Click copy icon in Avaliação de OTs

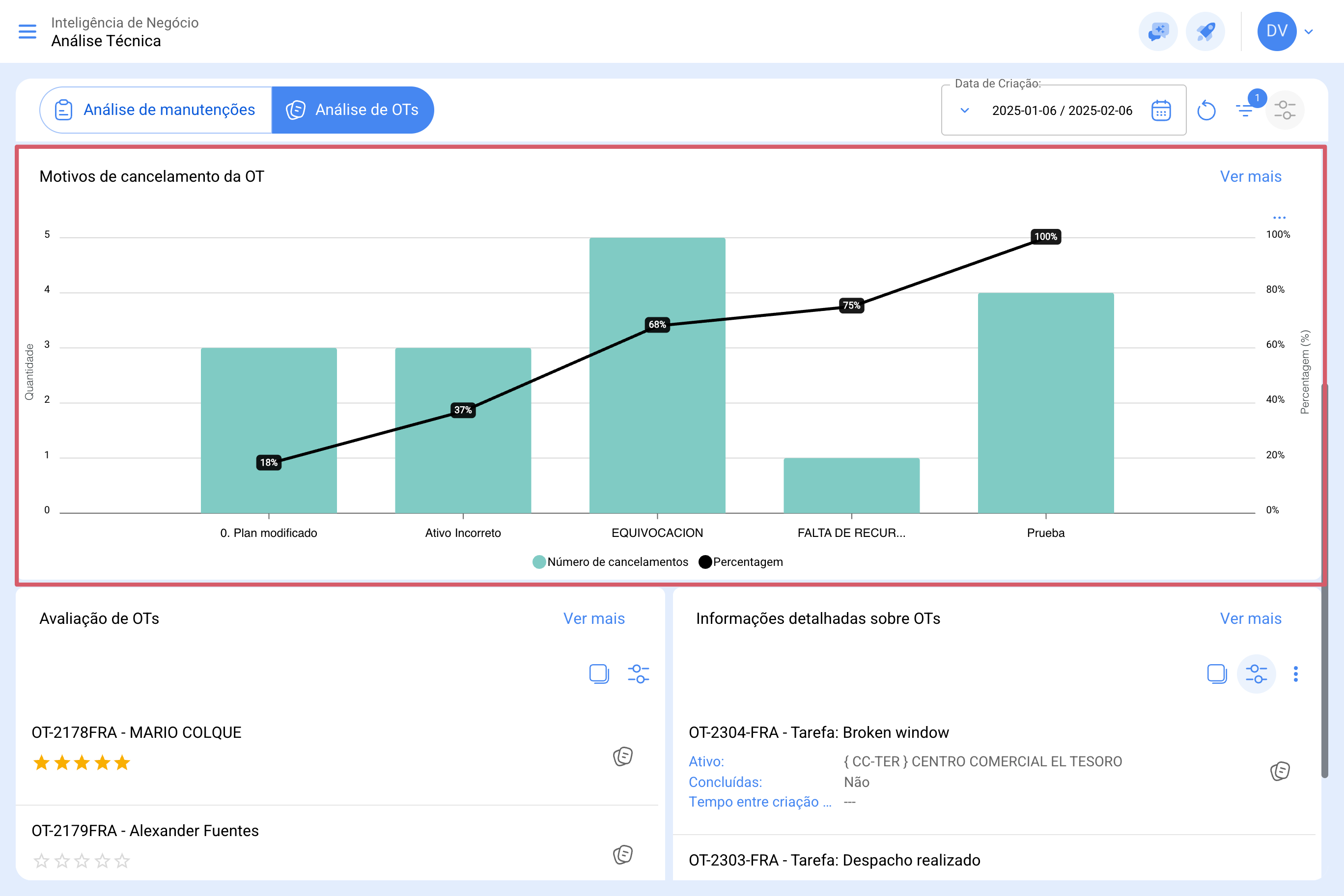[599, 673]
